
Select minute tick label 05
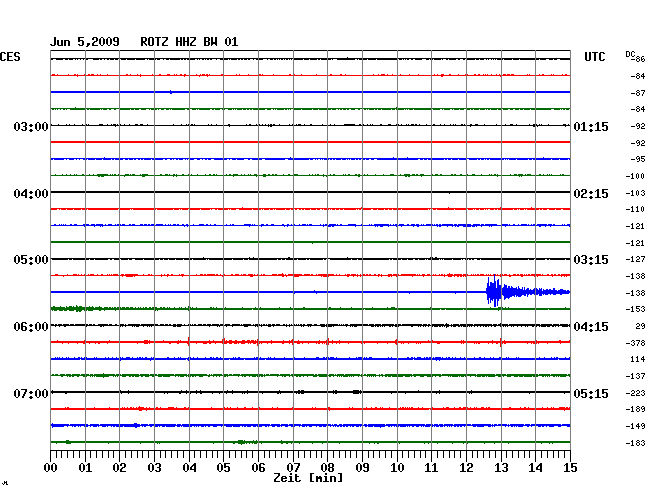tap(223, 467)
